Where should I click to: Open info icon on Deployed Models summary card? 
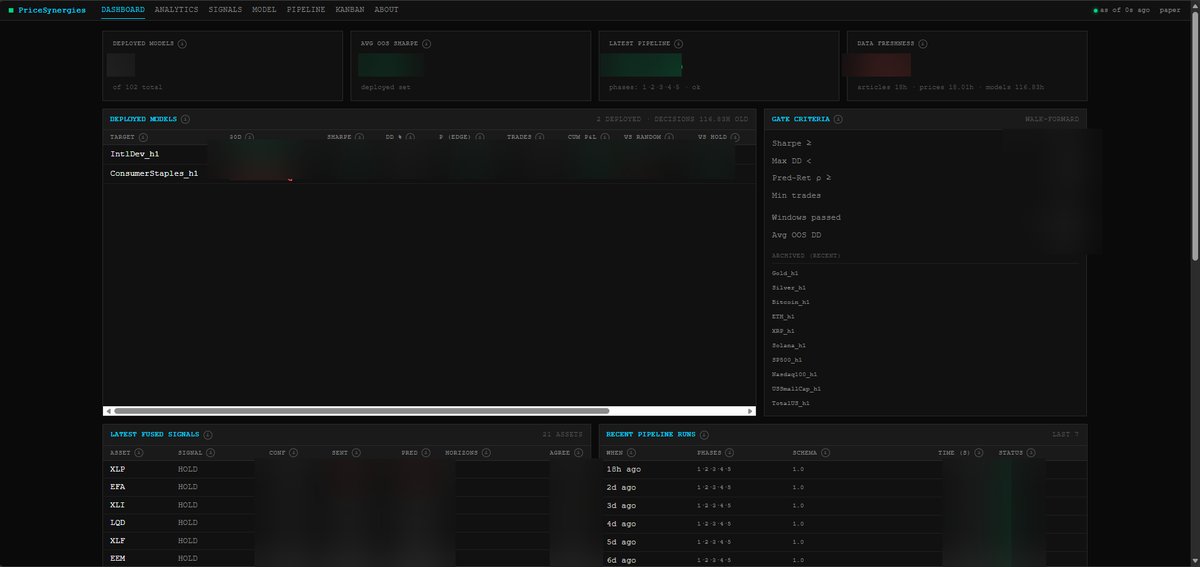[182, 44]
